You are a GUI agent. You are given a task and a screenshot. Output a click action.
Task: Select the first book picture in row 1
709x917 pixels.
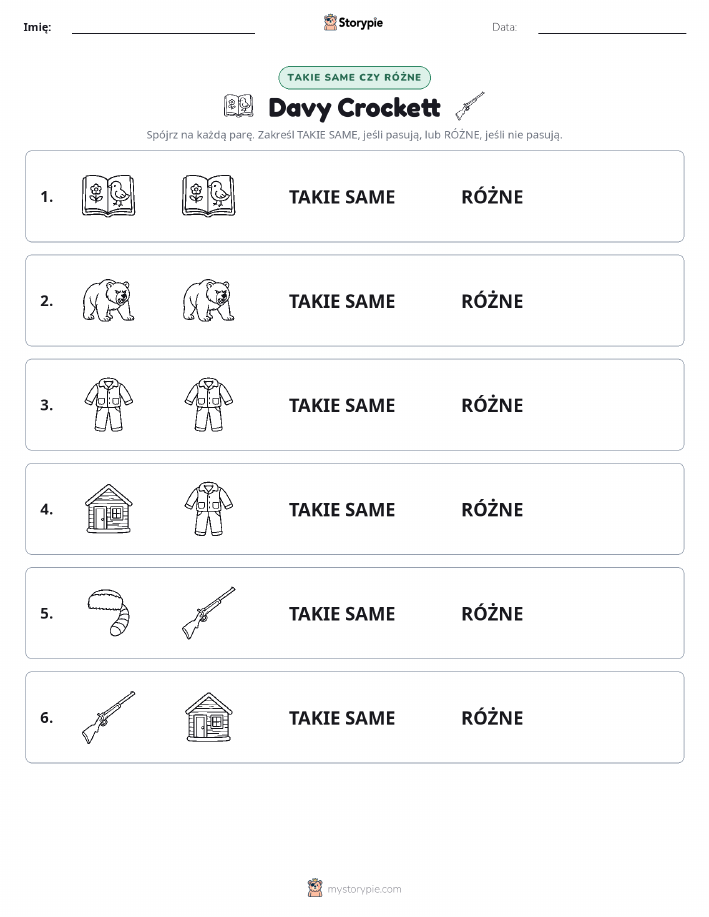(108, 196)
